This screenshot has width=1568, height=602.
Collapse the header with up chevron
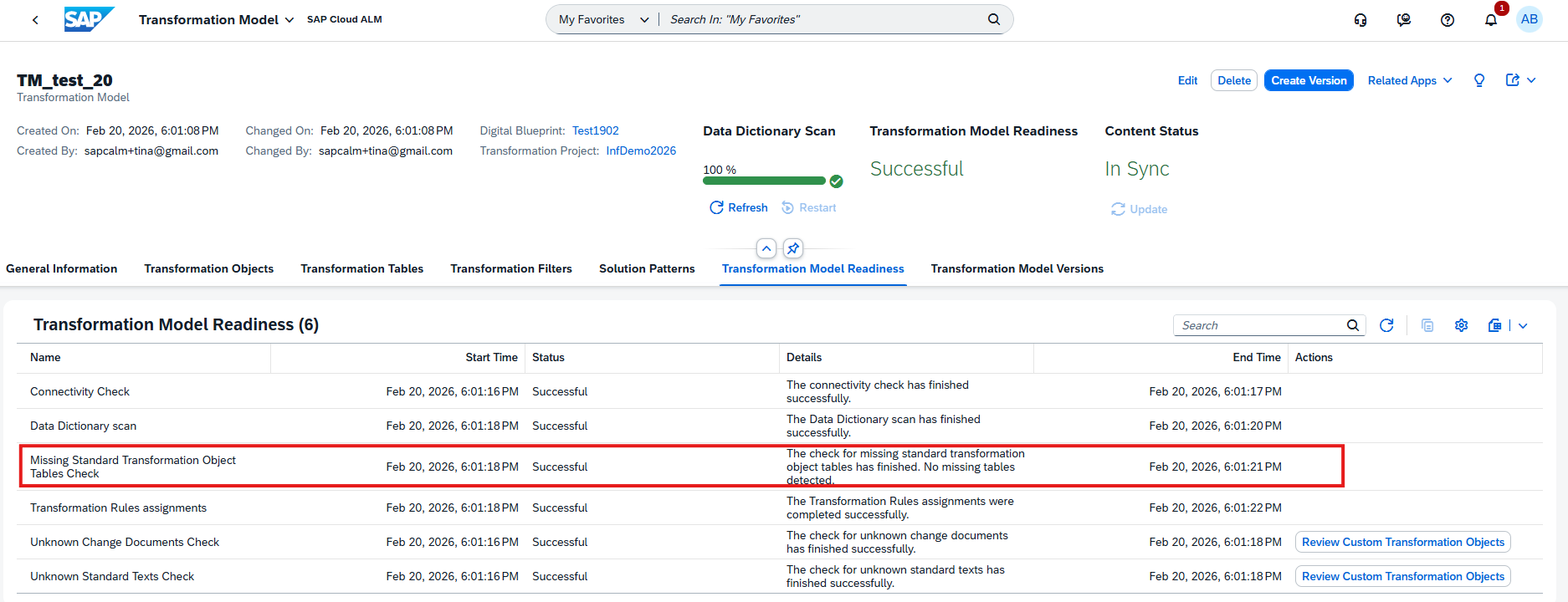(x=766, y=248)
